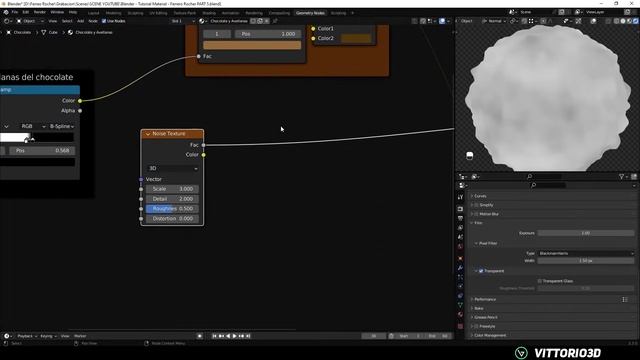The image size is (640, 360).
Task: Open the Object Data properties tab icon
Action: pos(460,305)
